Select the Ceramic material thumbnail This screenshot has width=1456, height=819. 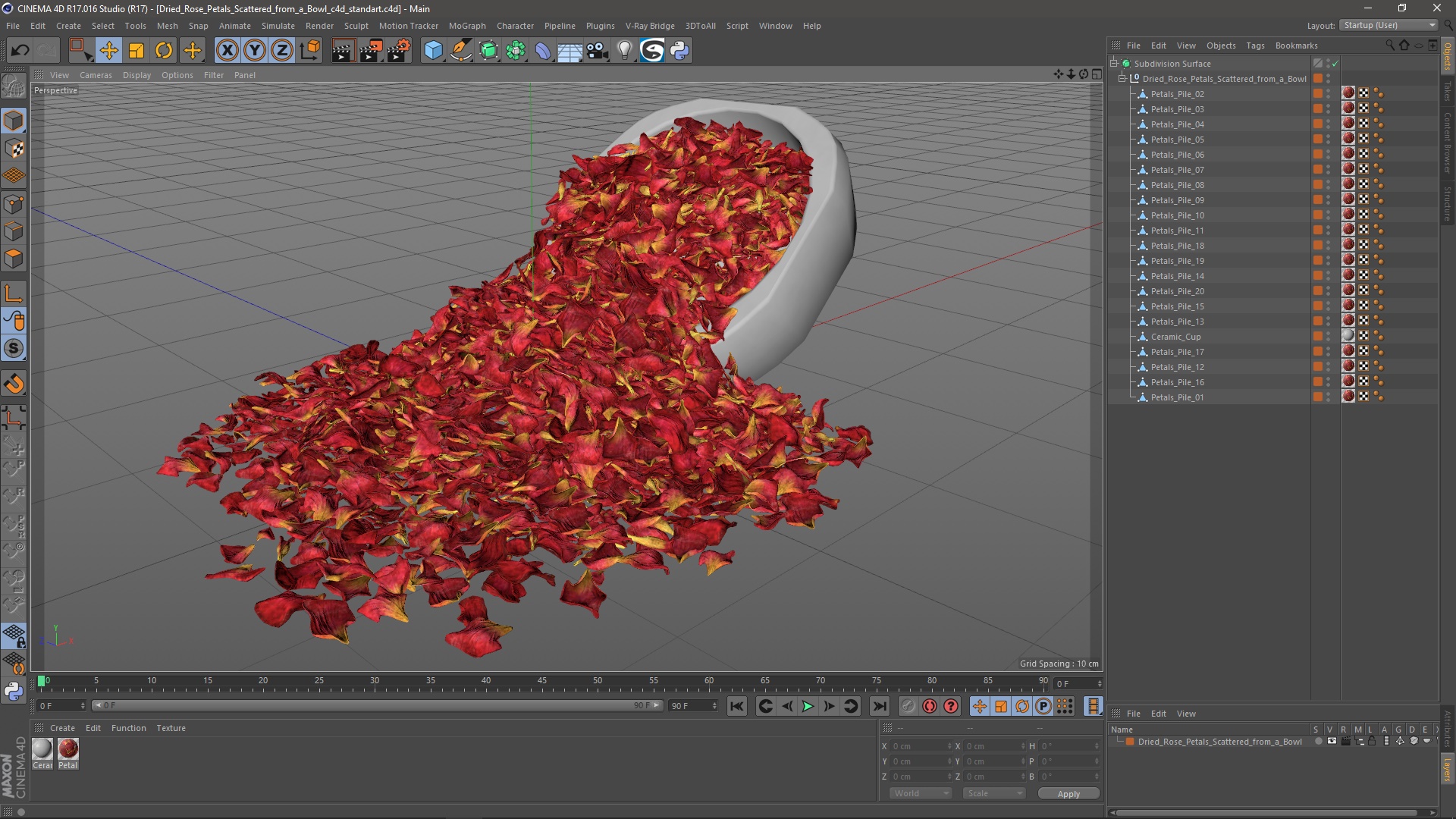click(42, 749)
